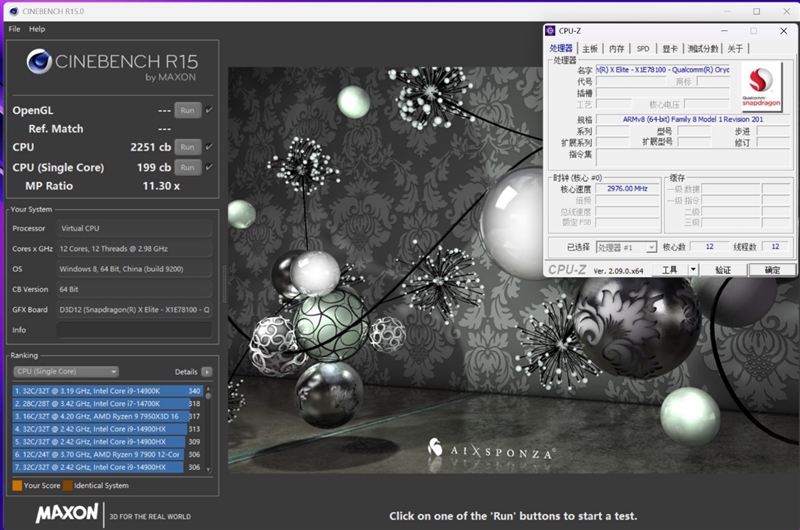800x530 pixels.
Task: Click the AIXSPONZA logo in render view
Action: (491, 449)
